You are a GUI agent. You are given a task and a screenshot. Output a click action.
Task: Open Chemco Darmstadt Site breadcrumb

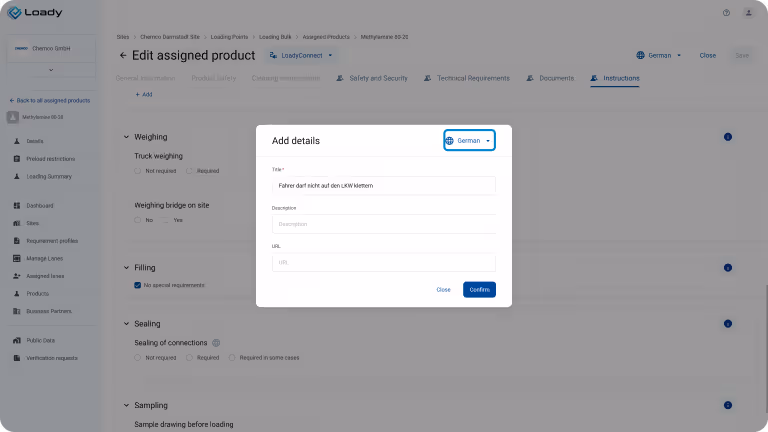pos(170,37)
